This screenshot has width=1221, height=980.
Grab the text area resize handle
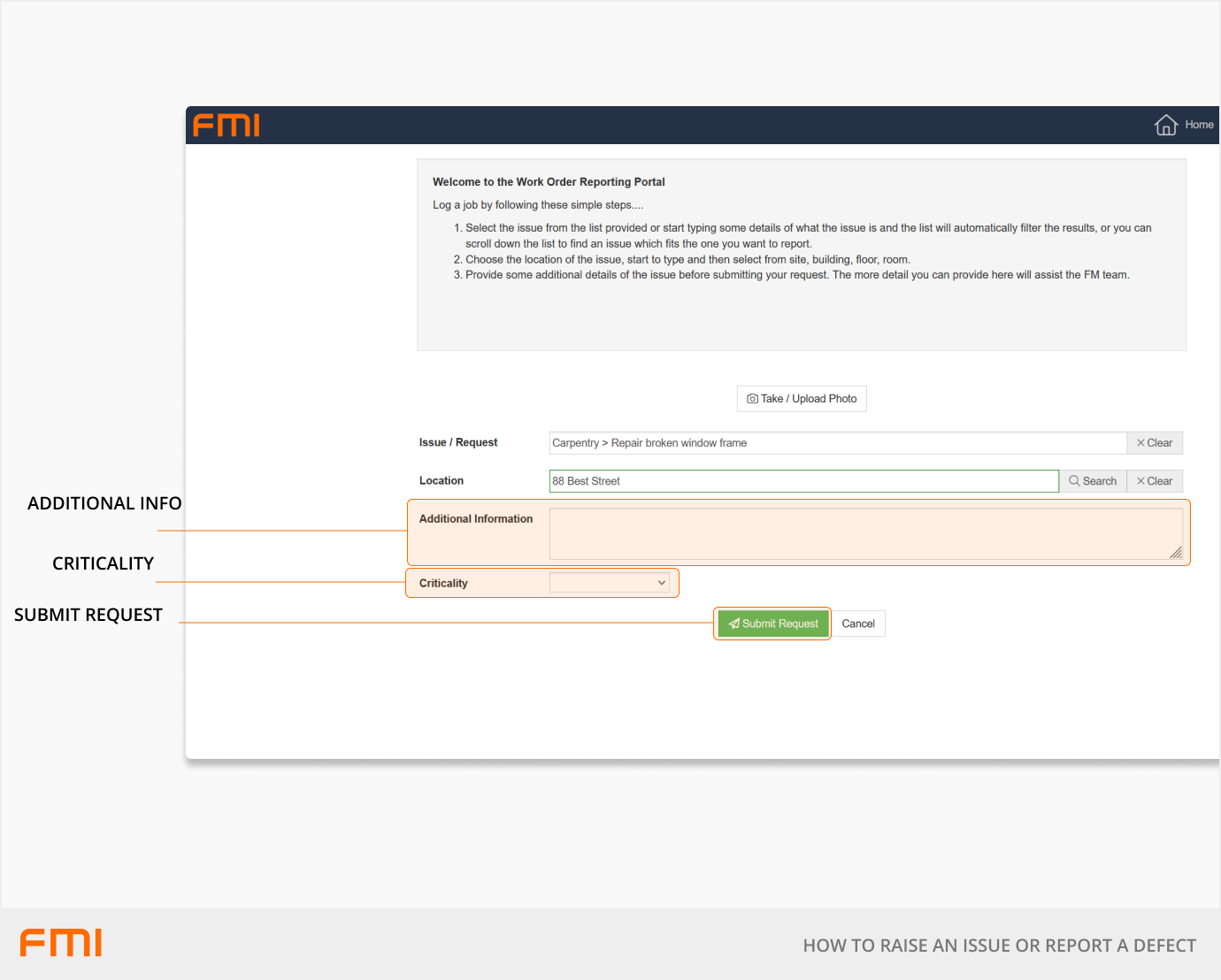pyautogui.click(x=1176, y=553)
